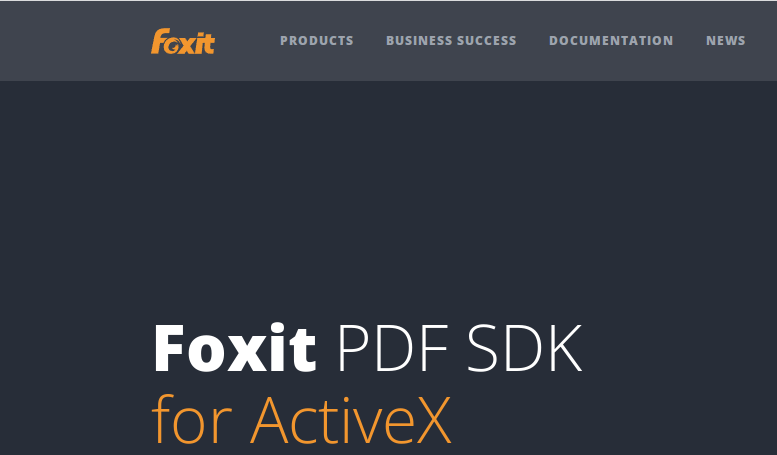The width and height of the screenshot is (777, 455).
Task: Click the orange ActiveX text
Action: tap(351, 420)
